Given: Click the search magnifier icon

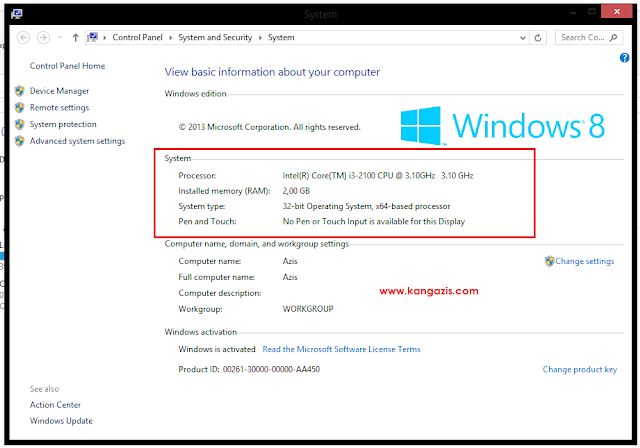Looking at the screenshot, I should click(613, 38).
